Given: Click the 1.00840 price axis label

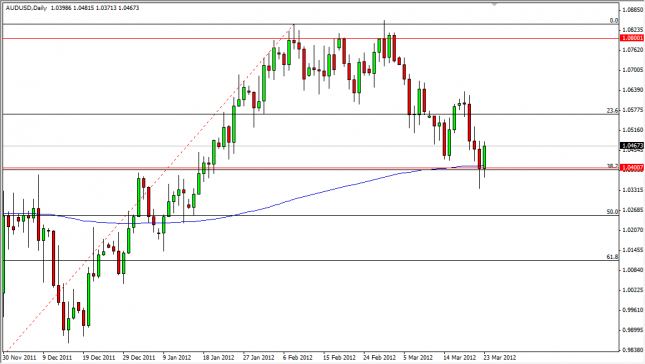Looking at the screenshot, I should (x=633, y=270).
